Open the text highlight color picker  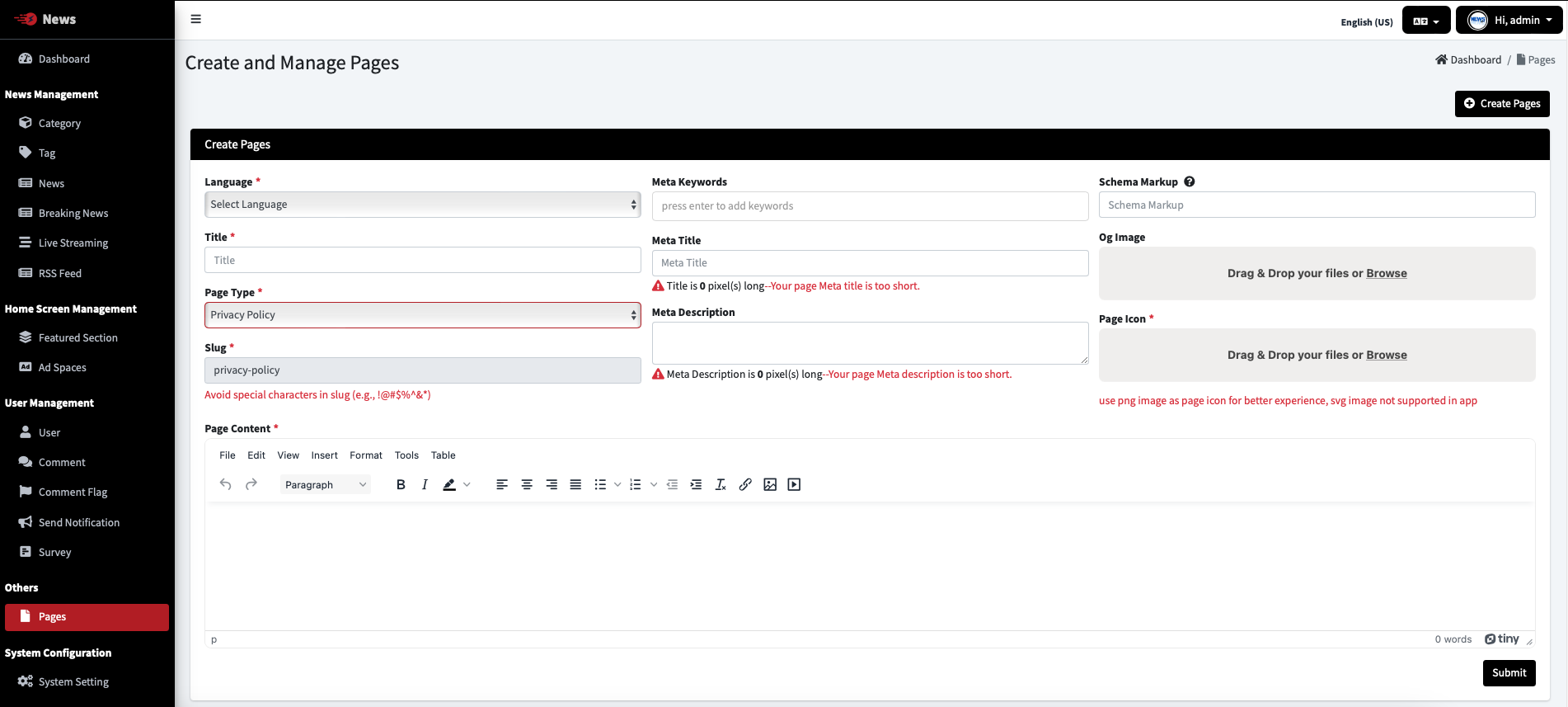467,485
